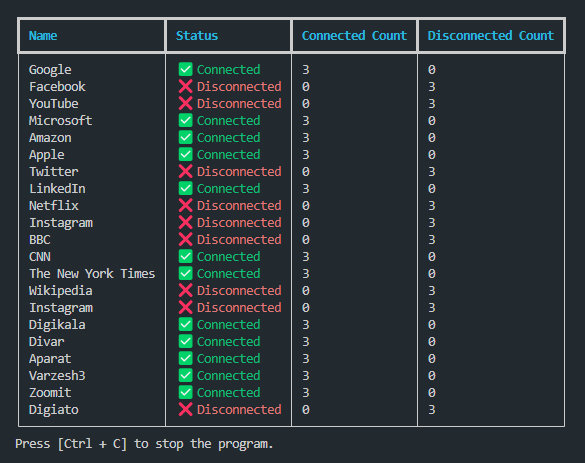Click the red X icon for Wikipedia
585x463 pixels.
click(185, 290)
